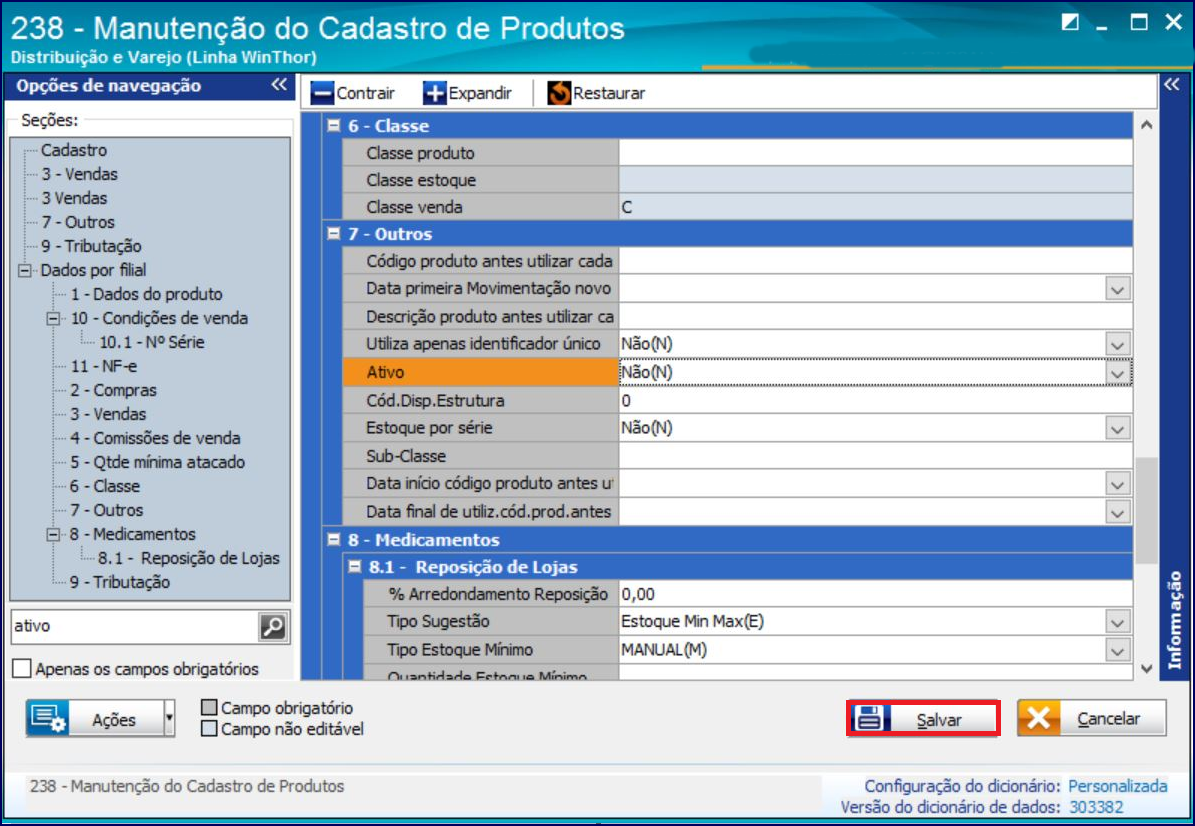1195x826 pixels.
Task: Click the X icon on Cancelar
Action: click(x=1038, y=719)
